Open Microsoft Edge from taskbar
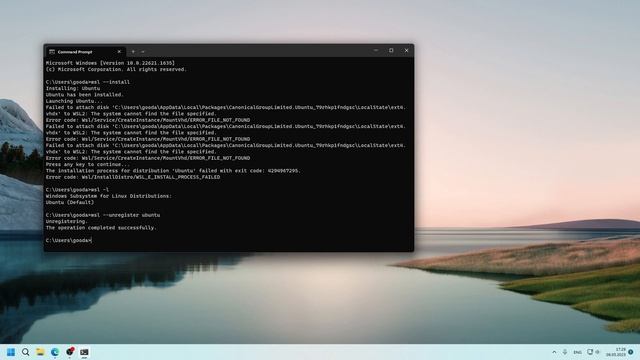The width and height of the screenshot is (640, 360). click(55, 352)
